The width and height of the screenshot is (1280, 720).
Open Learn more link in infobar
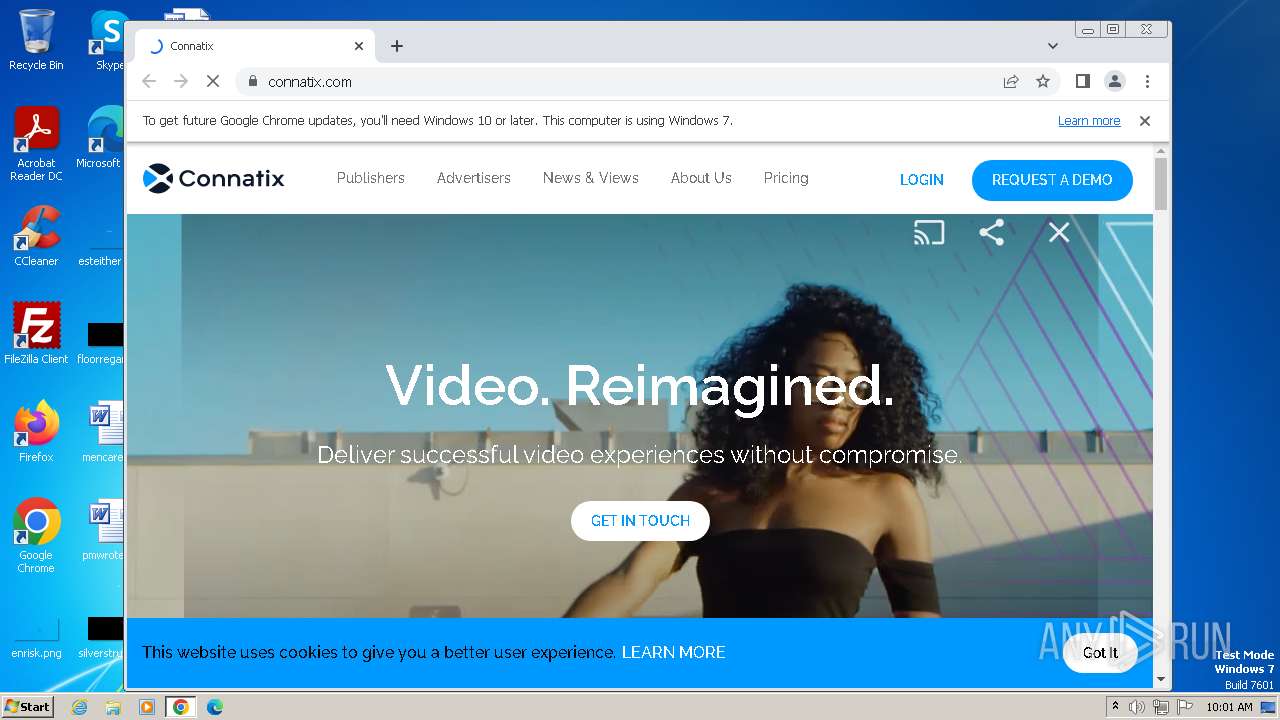tap(1089, 121)
